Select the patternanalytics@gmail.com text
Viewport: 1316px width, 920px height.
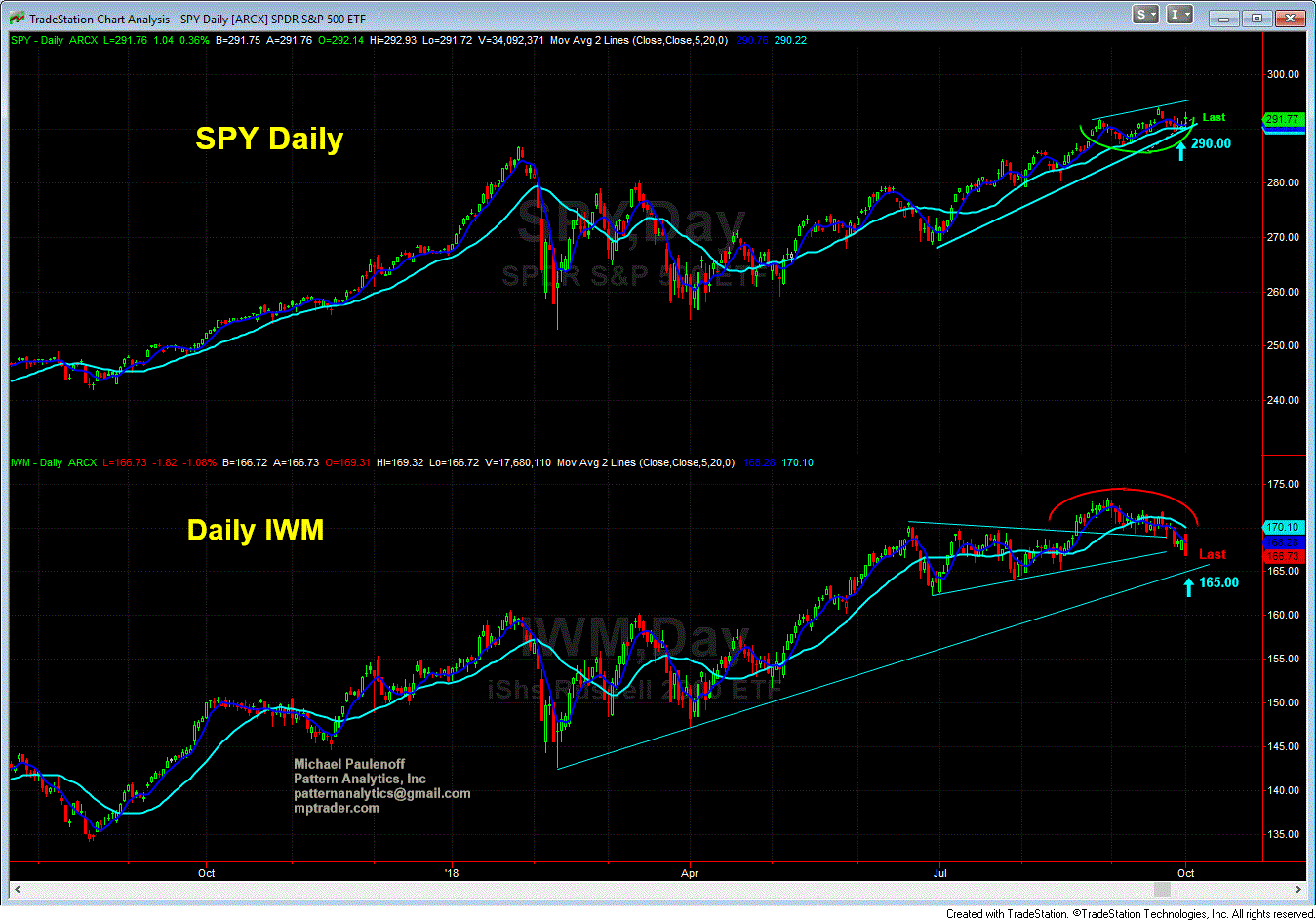[382, 793]
